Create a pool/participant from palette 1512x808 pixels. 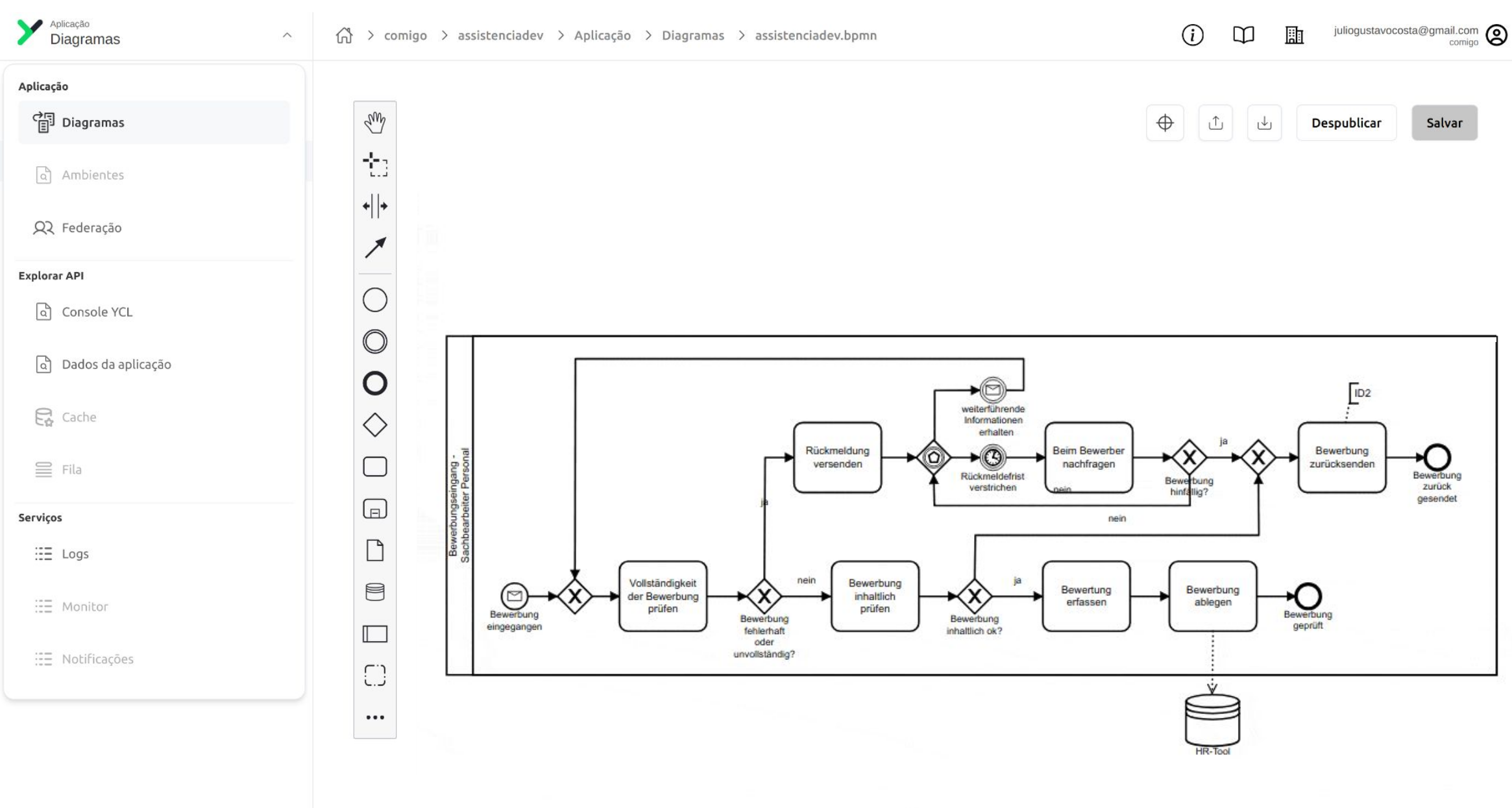coord(374,634)
